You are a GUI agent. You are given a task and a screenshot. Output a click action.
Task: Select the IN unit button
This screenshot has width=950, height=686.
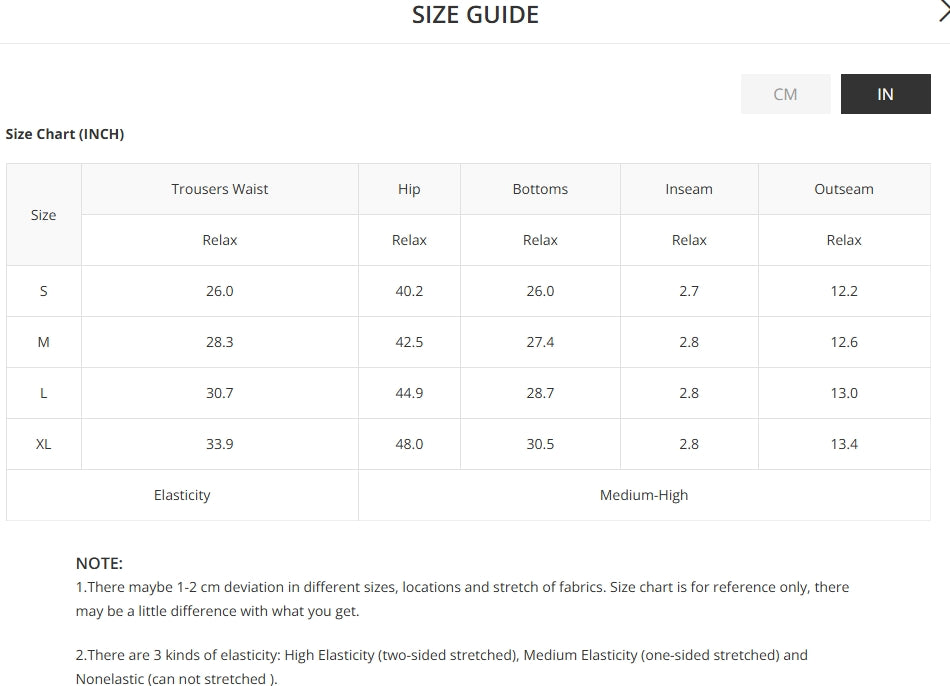tap(885, 94)
